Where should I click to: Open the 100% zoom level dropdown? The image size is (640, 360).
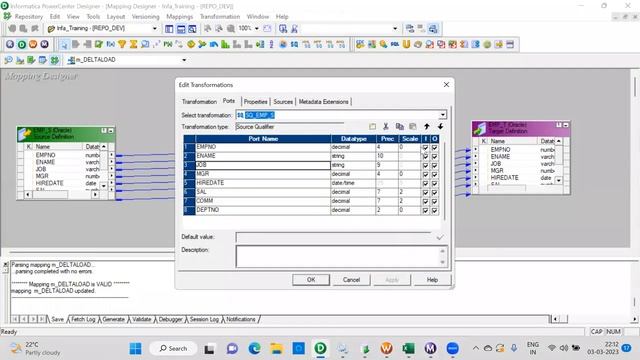point(257,29)
